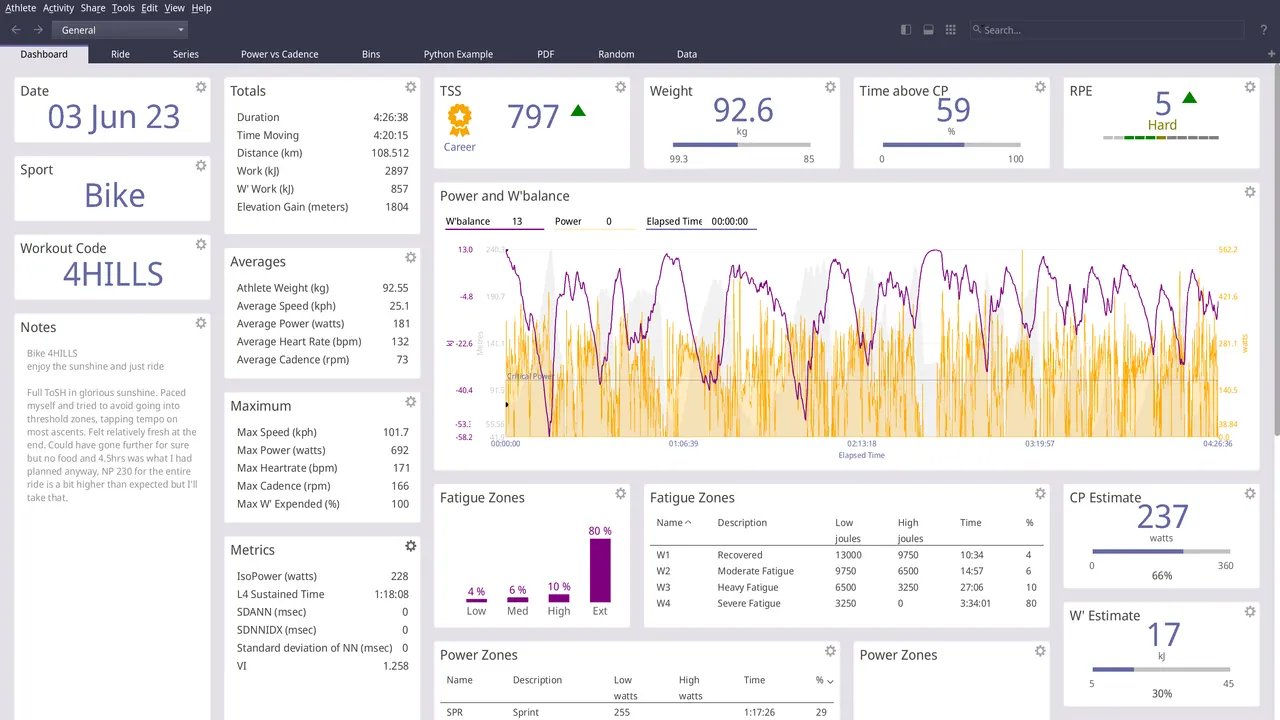1280x720 pixels.
Task: Open settings gear on the Date tile
Action: pyautogui.click(x=201, y=87)
